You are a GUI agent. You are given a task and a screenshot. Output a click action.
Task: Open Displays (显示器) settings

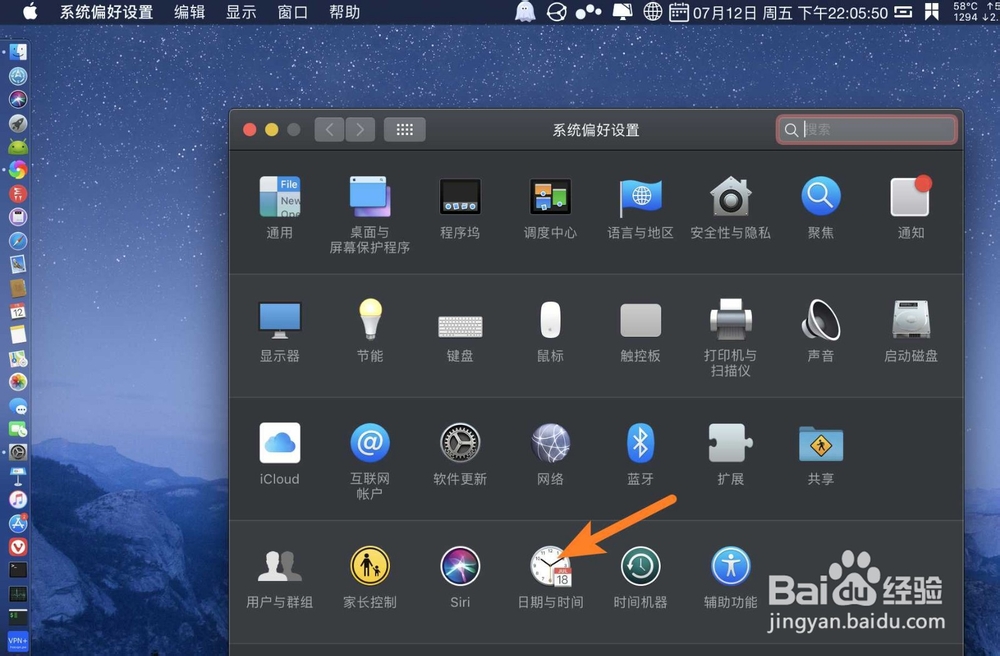click(279, 325)
